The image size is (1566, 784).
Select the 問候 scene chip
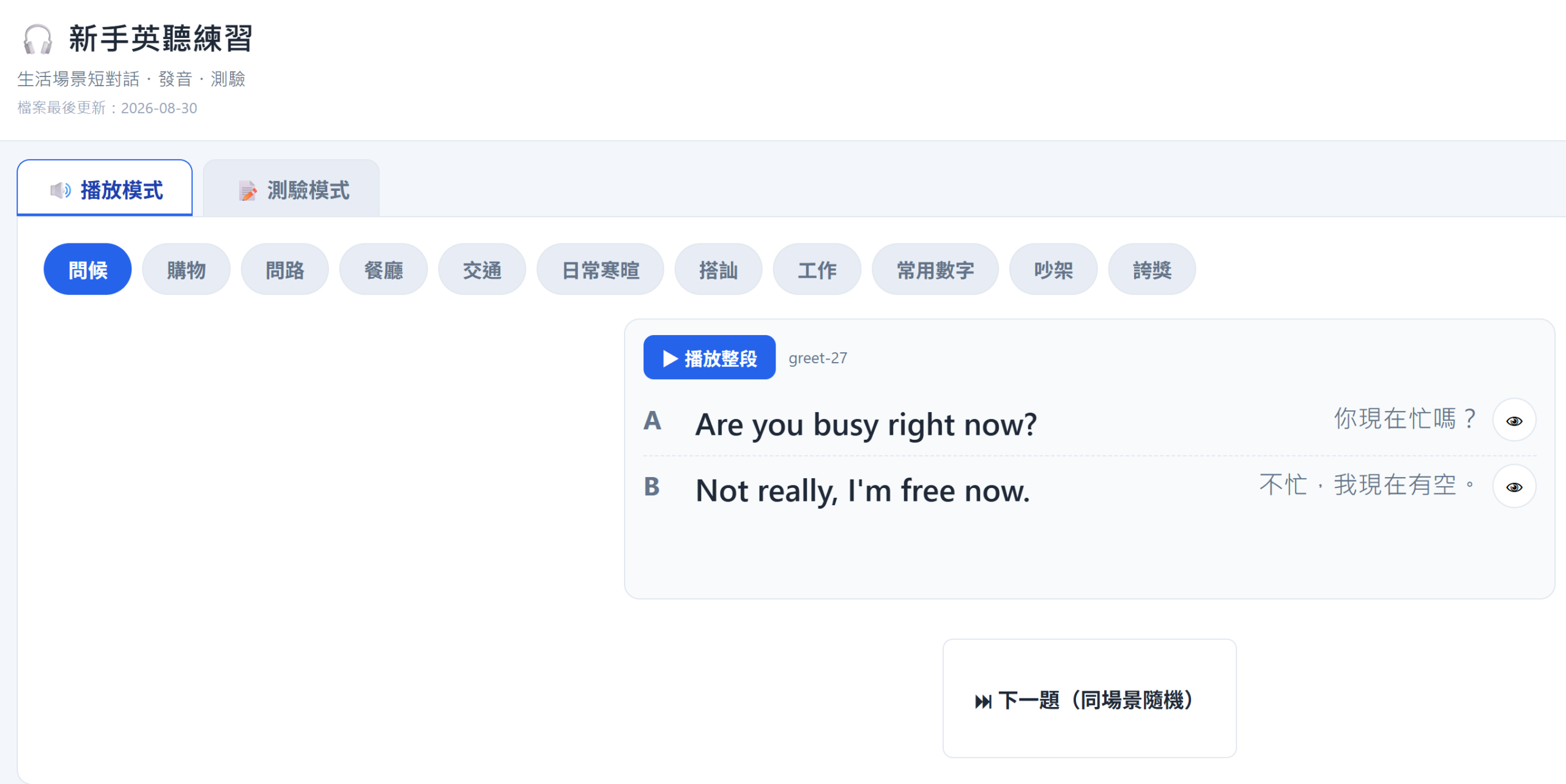[x=87, y=270]
